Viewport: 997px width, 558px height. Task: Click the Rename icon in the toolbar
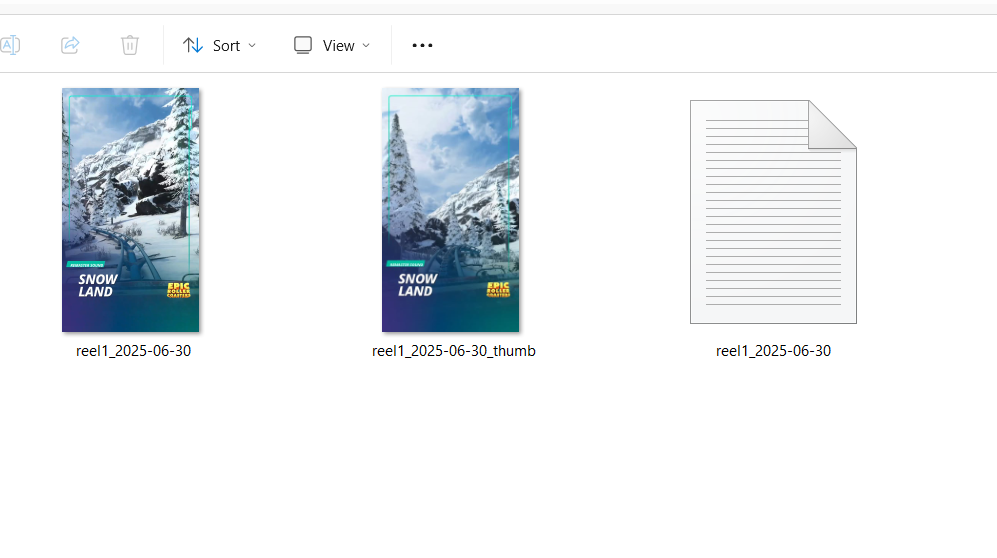[x=10, y=45]
